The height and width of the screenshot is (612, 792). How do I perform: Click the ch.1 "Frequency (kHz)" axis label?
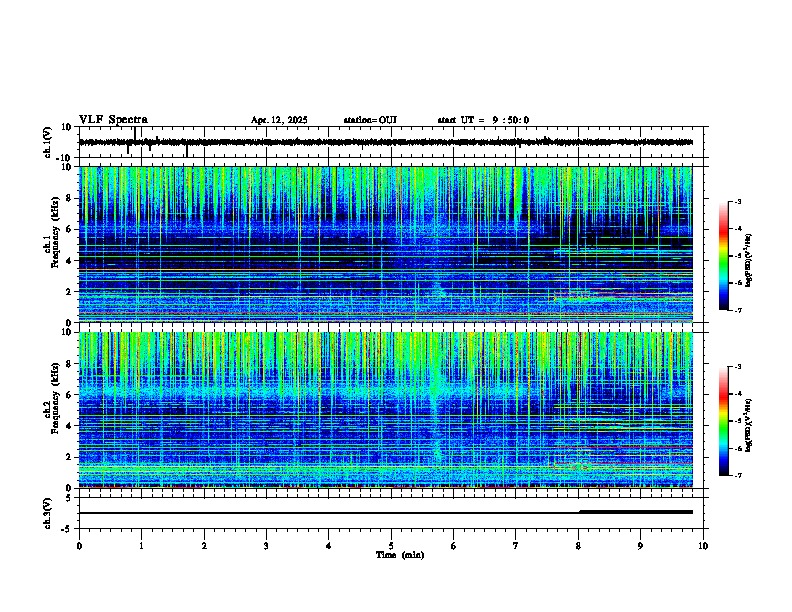coord(55,232)
